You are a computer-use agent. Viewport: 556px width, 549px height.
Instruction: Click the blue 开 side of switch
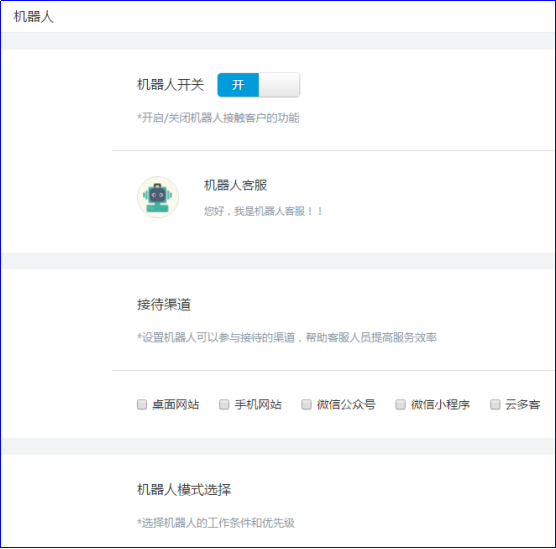pyautogui.click(x=238, y=85)
